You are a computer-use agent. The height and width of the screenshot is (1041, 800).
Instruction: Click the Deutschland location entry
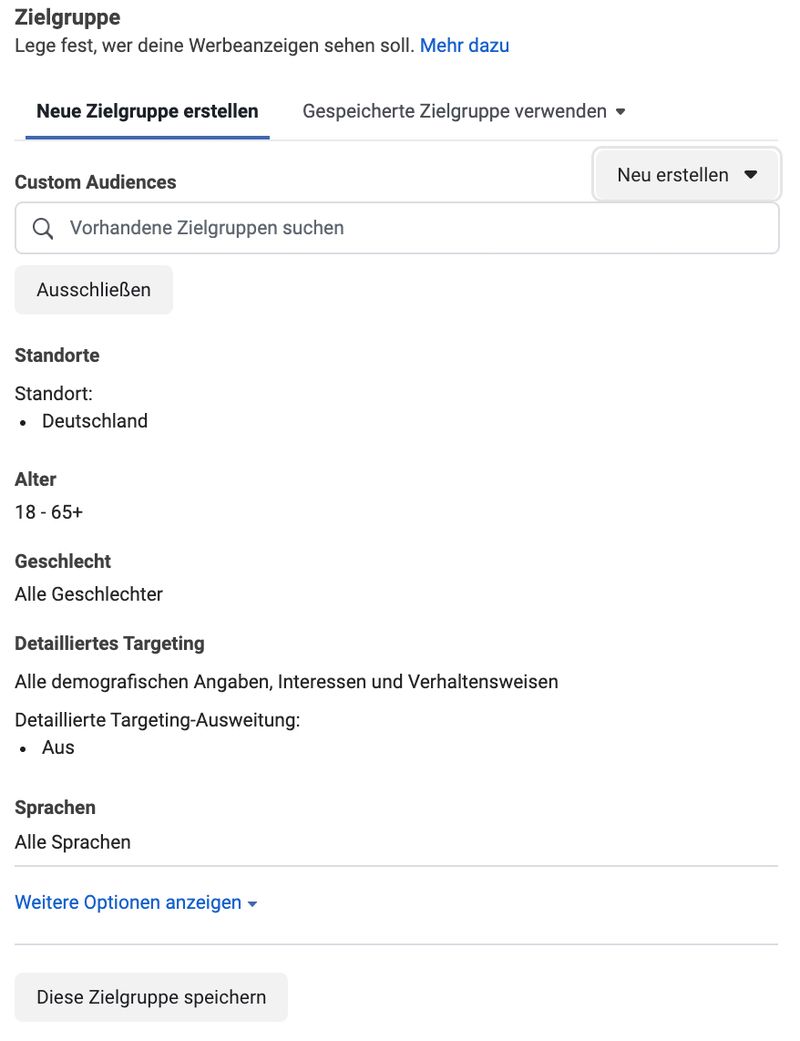(95, 421)
